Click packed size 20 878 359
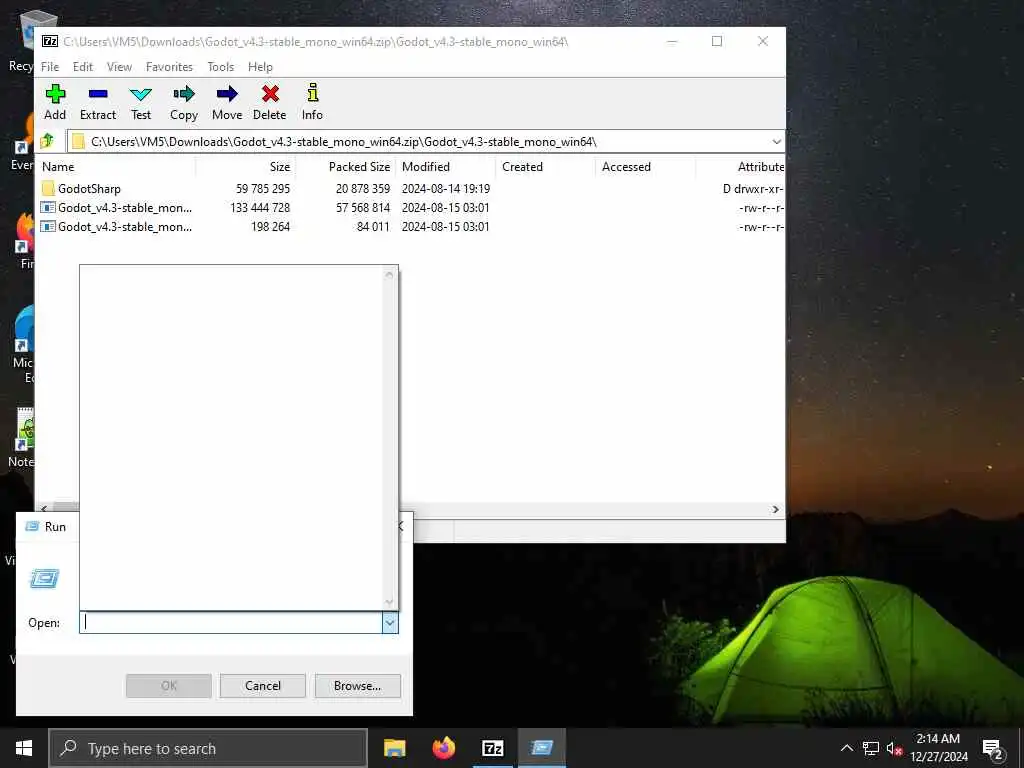Screen dimensions: 1024x768 (363, 189)
